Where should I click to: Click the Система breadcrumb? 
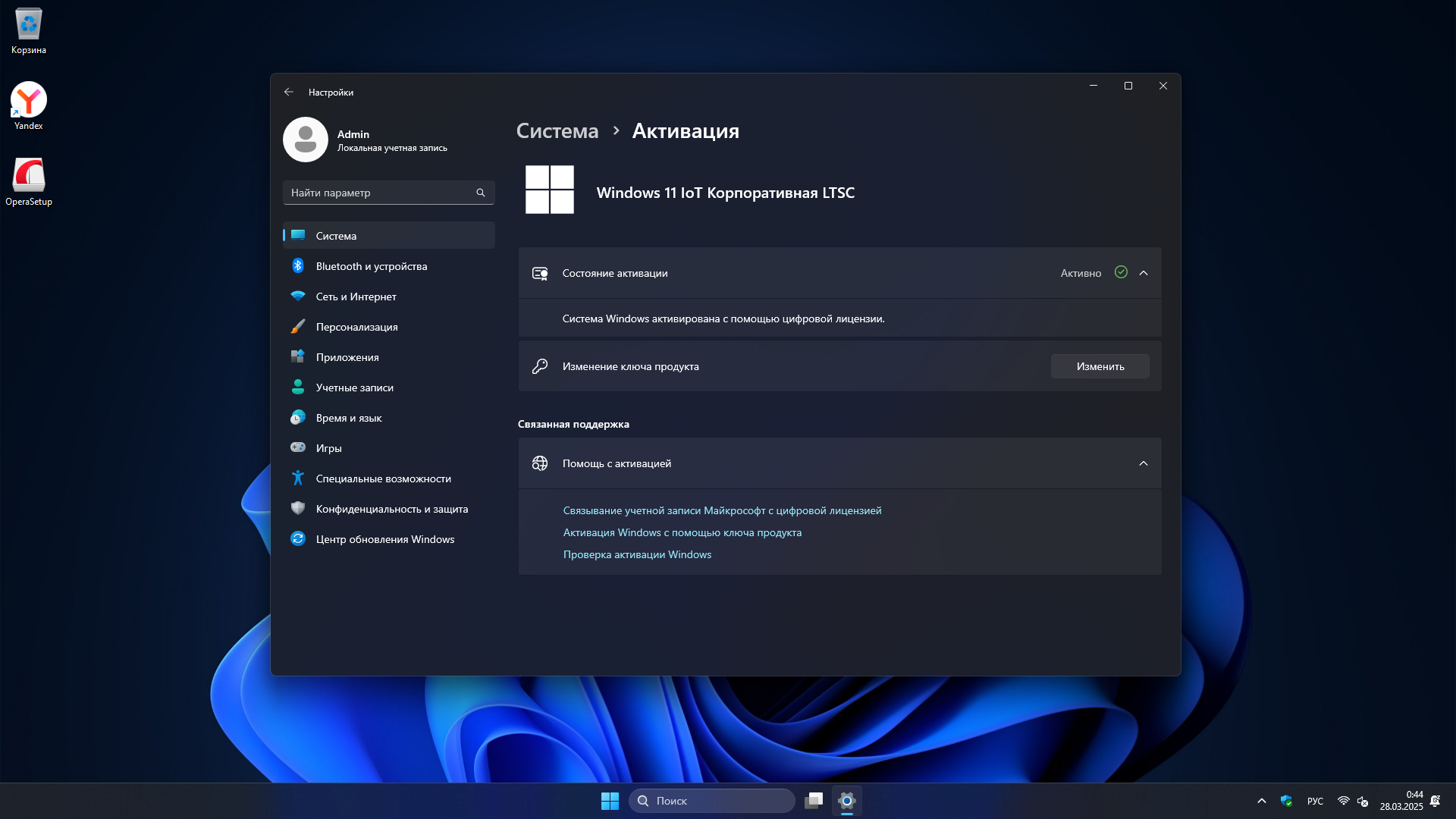coord(557,131)
